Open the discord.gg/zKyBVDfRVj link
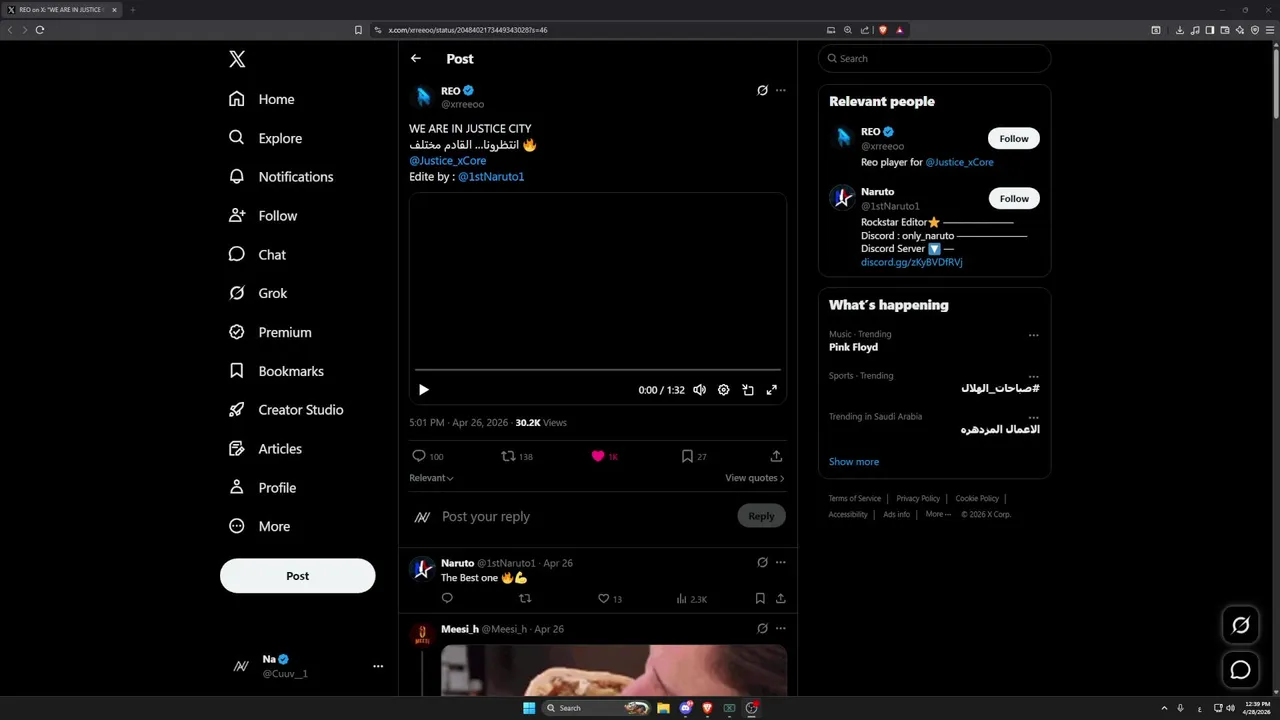Image resolution: width=1280 pixels, height=720 pixels. (912, 262)
